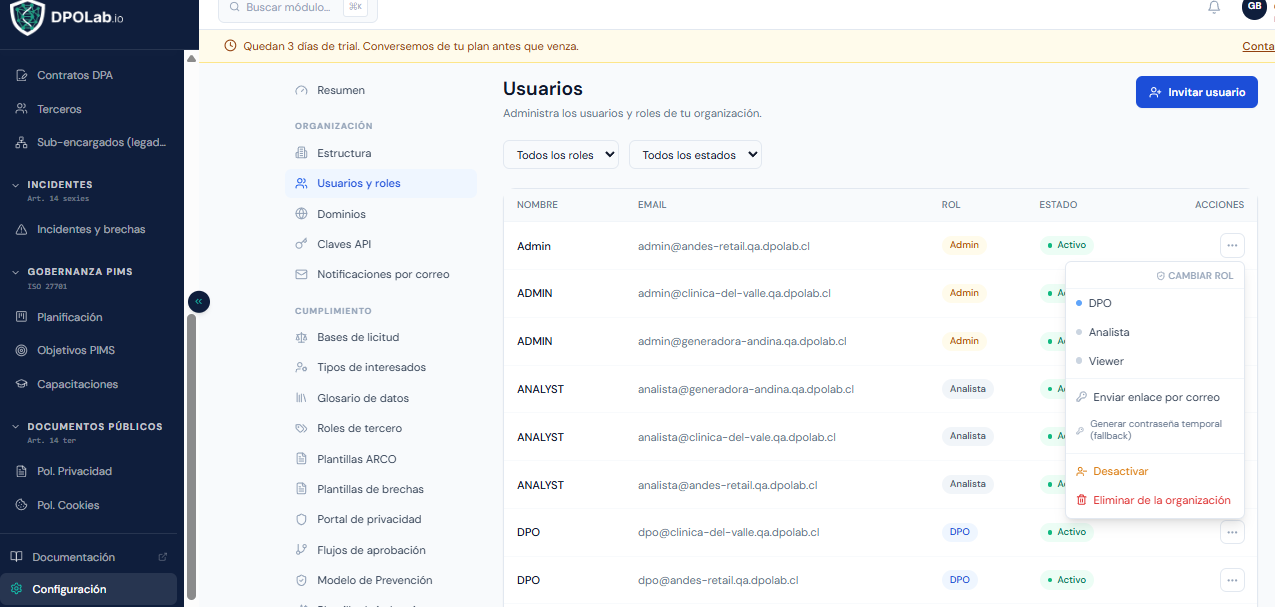Click the Claves API key icon

pos(302,244)
